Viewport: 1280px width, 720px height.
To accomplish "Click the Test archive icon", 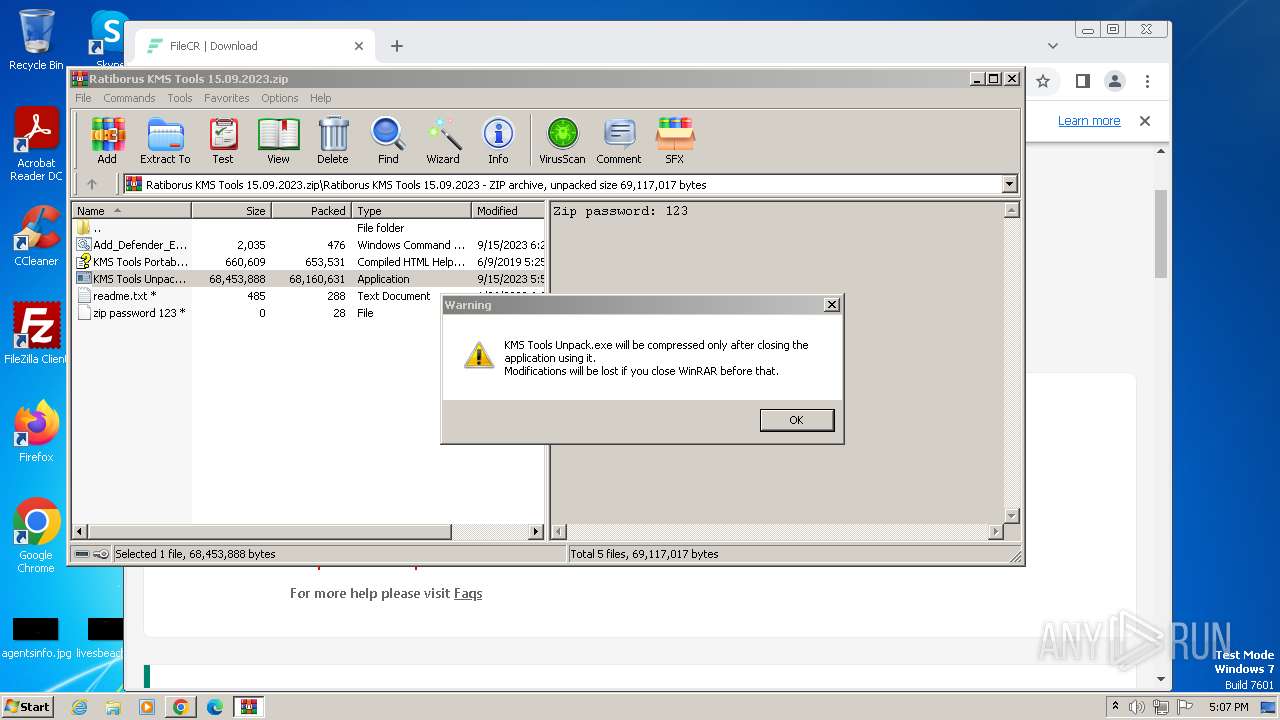I will pos(223,140).
